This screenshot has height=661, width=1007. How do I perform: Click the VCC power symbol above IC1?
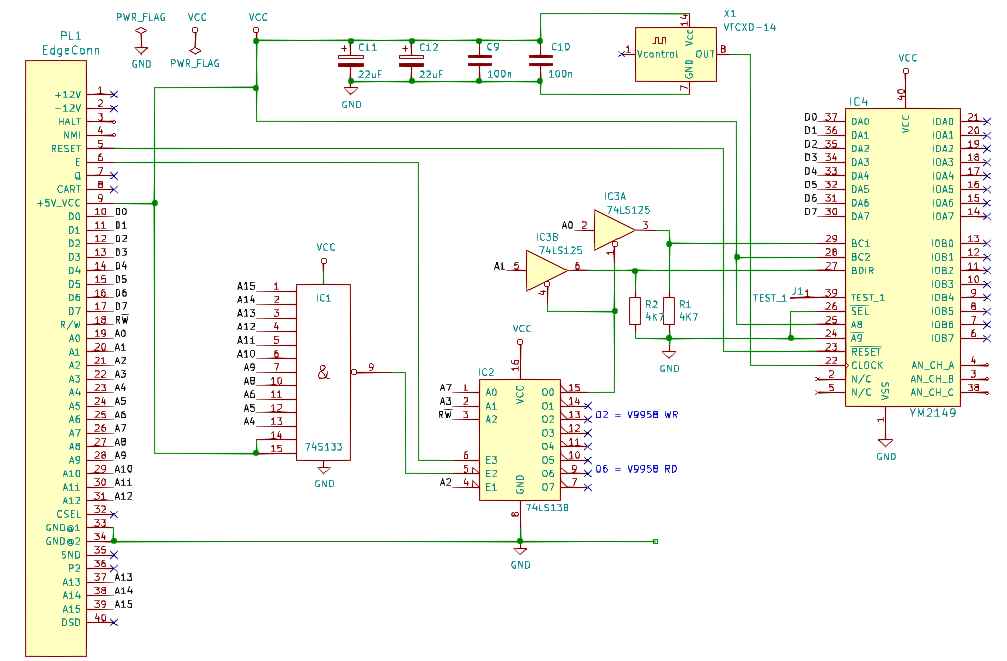click(x=324, y=261)
